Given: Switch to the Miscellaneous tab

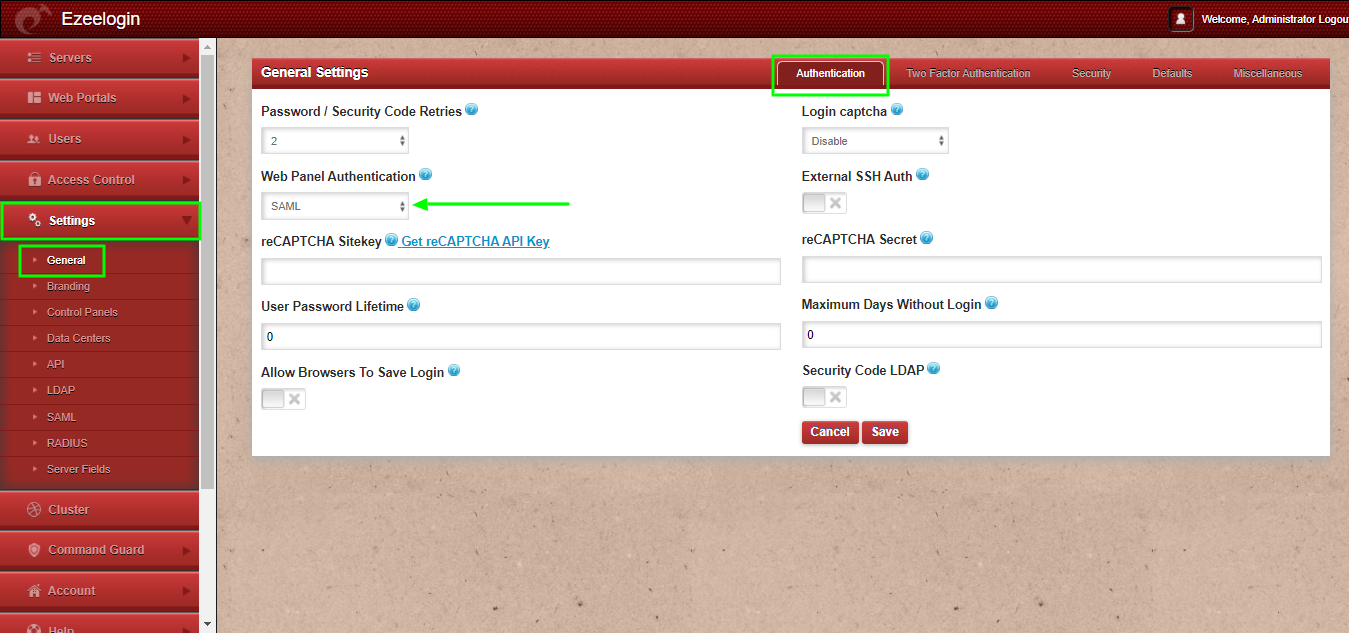Looking at the screenshot, I should pyautogui.click(x=1267, y=74).
